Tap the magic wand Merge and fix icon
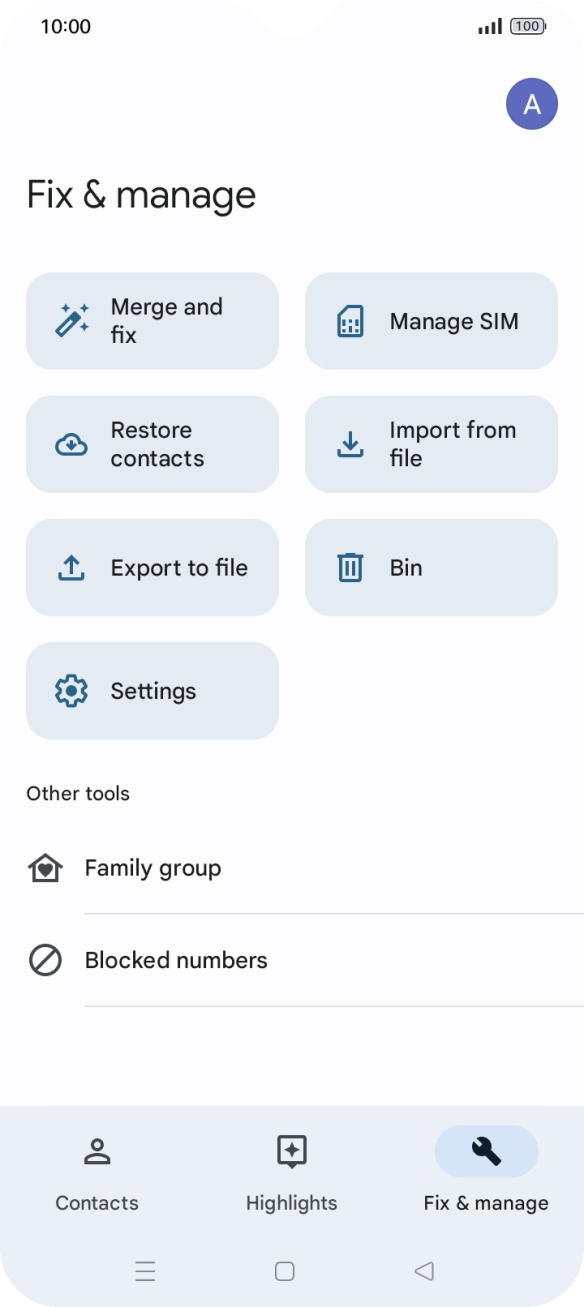 pos(72,321)
